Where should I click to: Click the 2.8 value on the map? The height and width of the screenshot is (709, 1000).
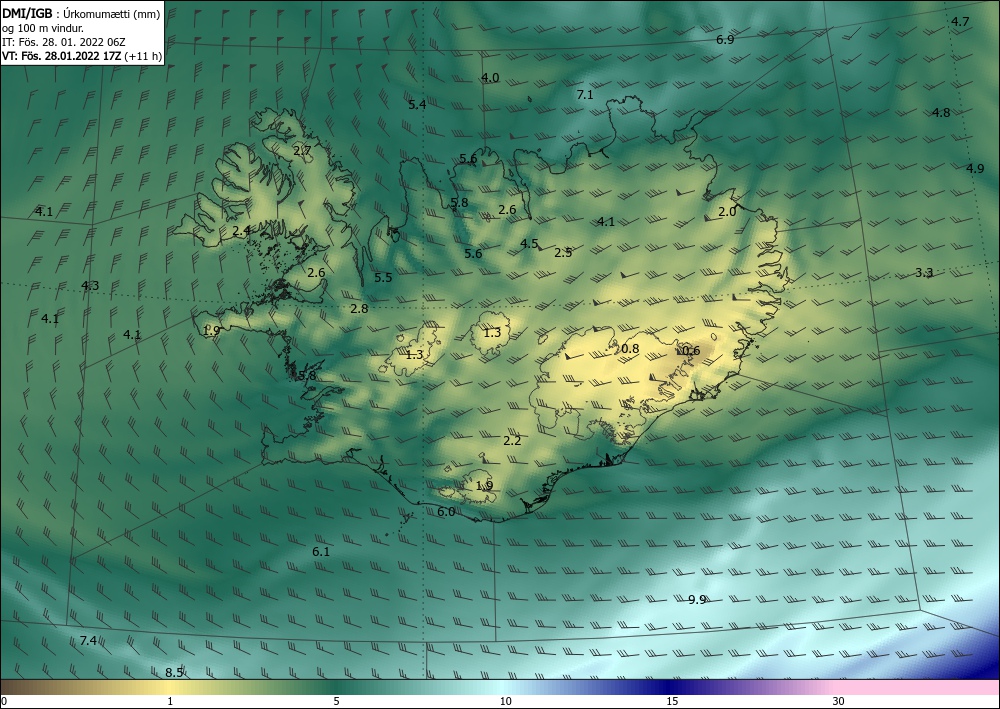point(359,309)
